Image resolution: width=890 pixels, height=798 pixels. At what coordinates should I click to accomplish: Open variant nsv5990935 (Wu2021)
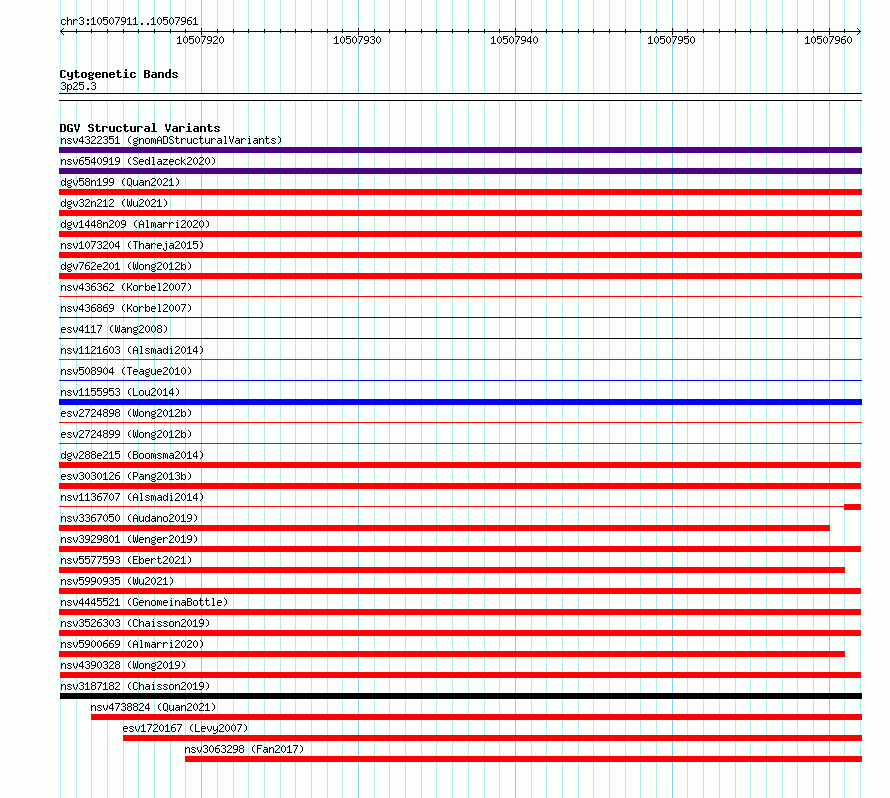pyautogui.click(x=117, y=581)
